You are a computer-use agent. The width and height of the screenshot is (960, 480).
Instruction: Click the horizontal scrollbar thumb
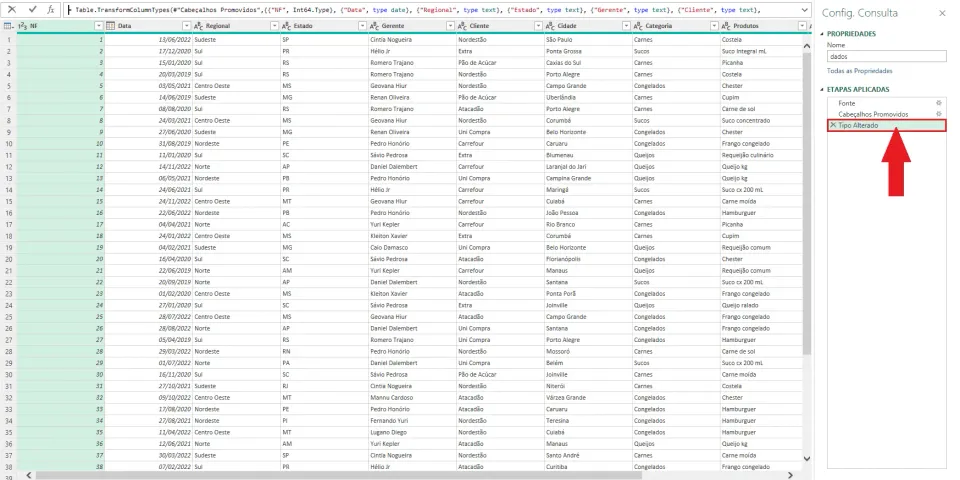pyautogui.click(x=338, y=474)
